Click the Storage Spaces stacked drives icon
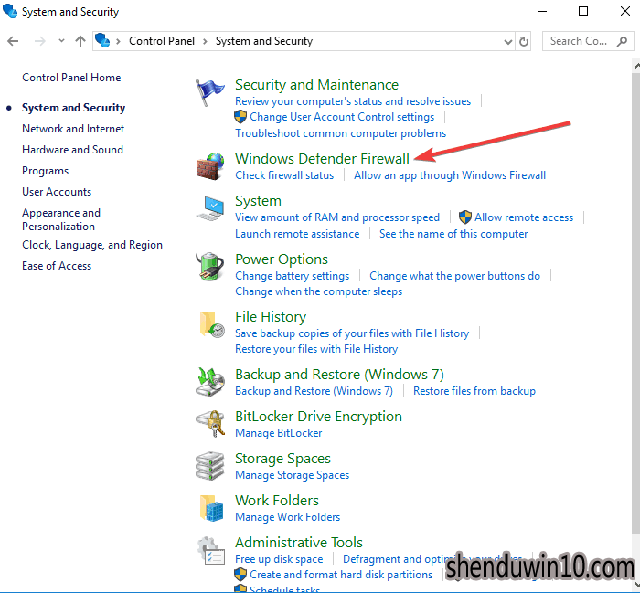 (x=210, y=466)
